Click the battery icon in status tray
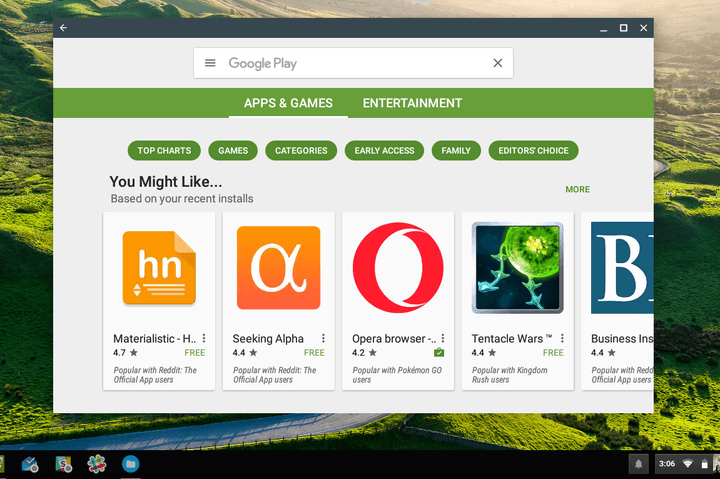This screenshot has width=720, height=479. 704,464
